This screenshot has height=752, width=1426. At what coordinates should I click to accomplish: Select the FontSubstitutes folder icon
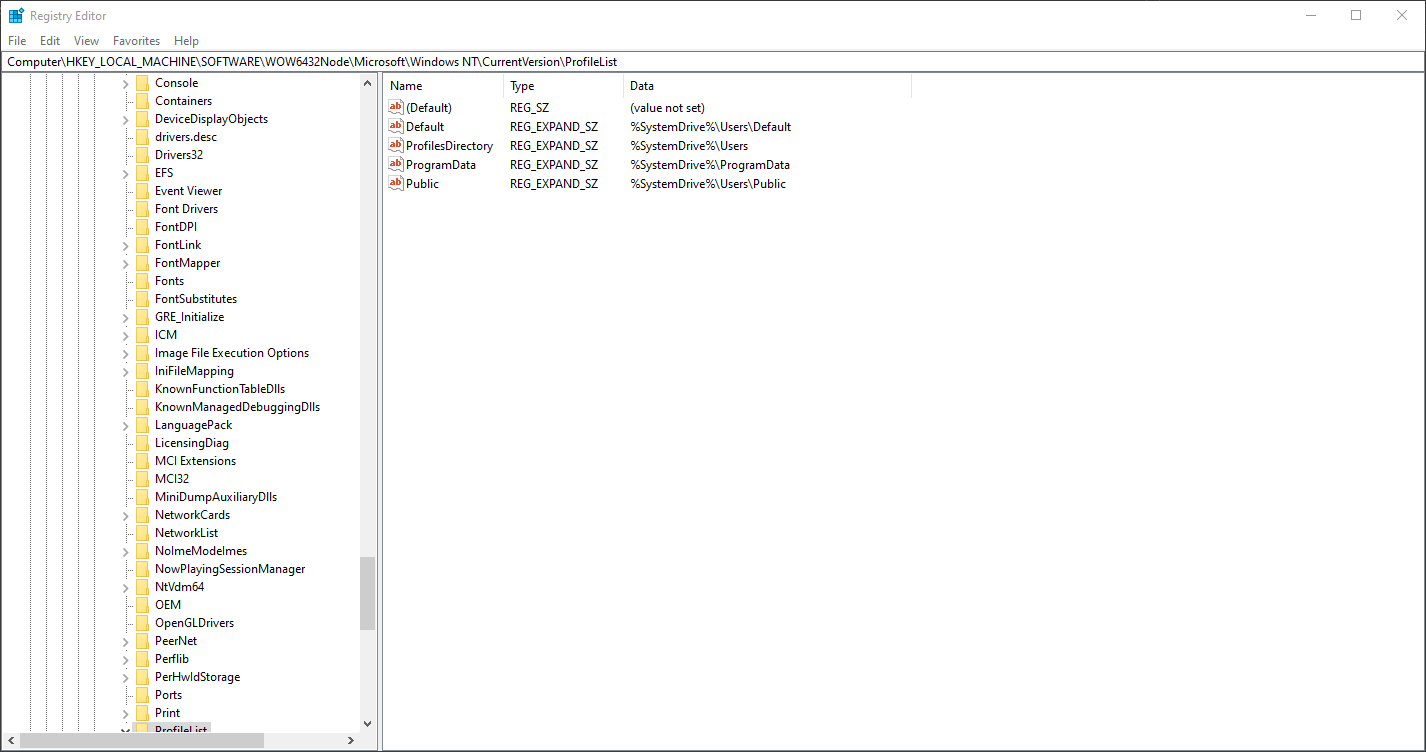click(142, 299)
